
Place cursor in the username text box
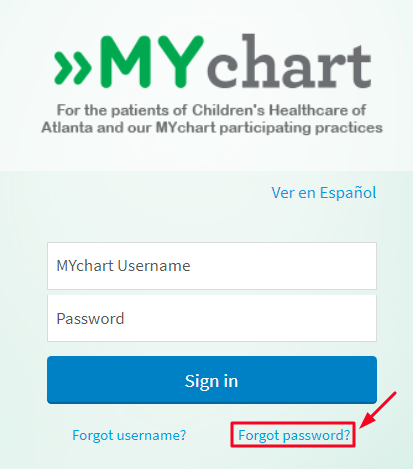(x=212, y=266)
